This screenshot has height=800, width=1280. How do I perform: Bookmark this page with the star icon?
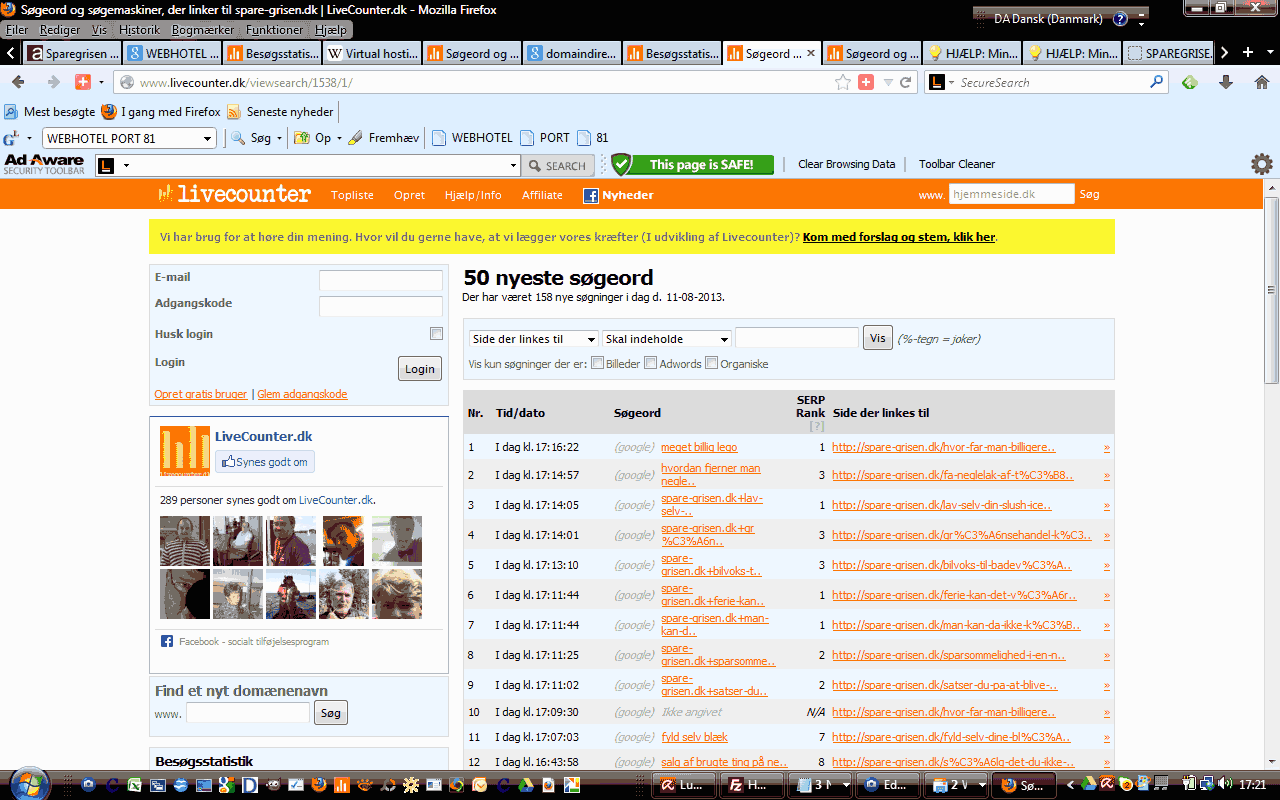point(843,82)
